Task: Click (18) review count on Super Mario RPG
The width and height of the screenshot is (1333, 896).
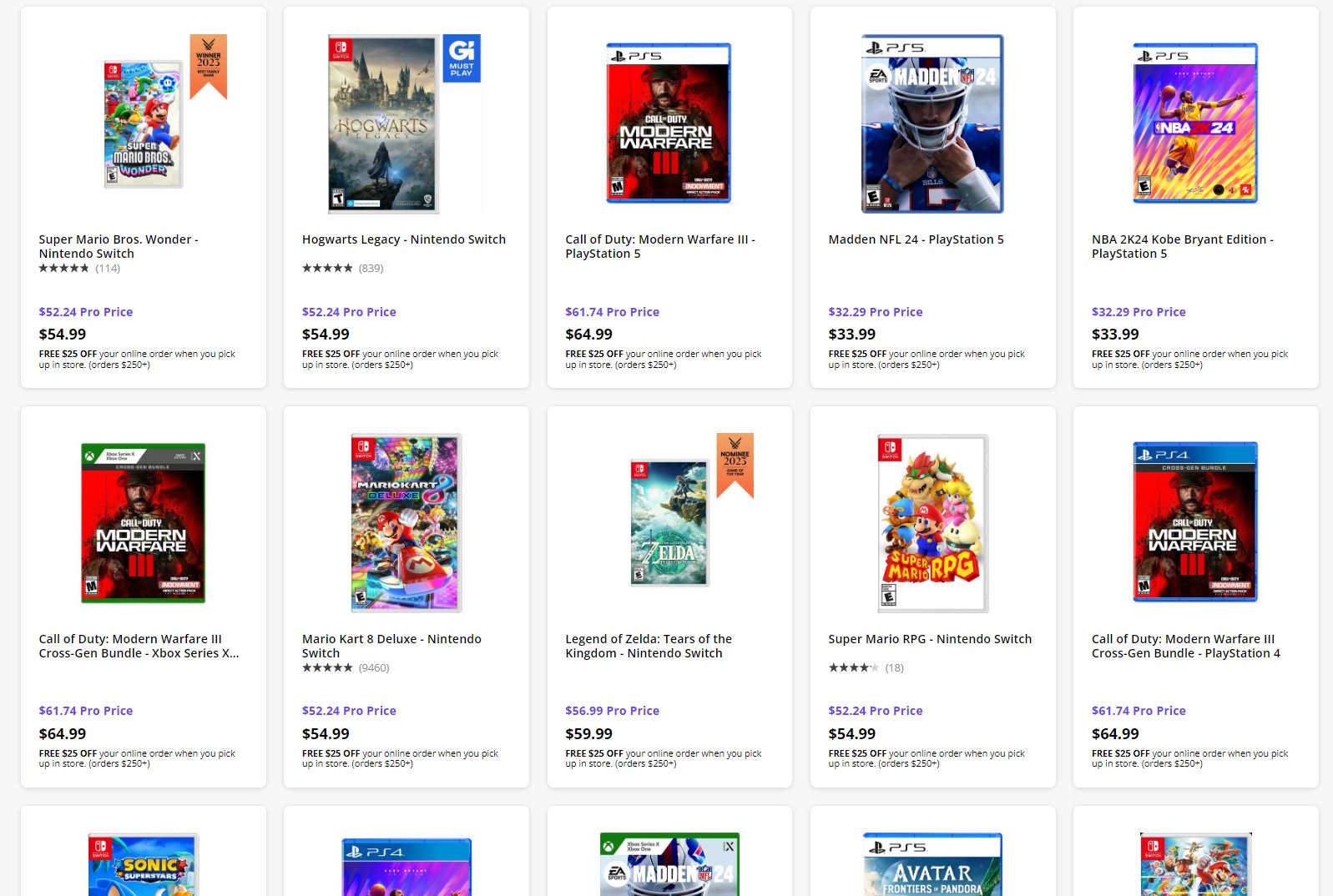Action: [895, 667]
